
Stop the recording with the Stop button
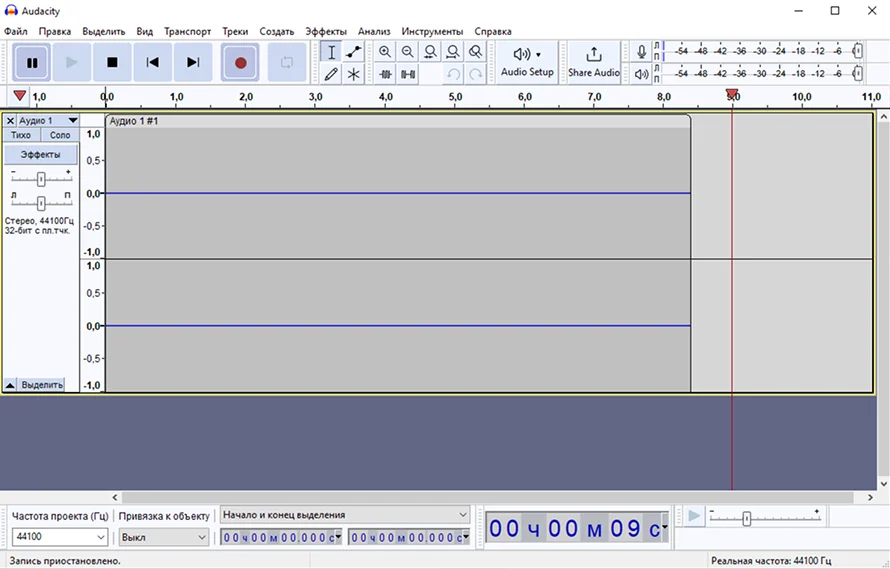coord(112,62)
